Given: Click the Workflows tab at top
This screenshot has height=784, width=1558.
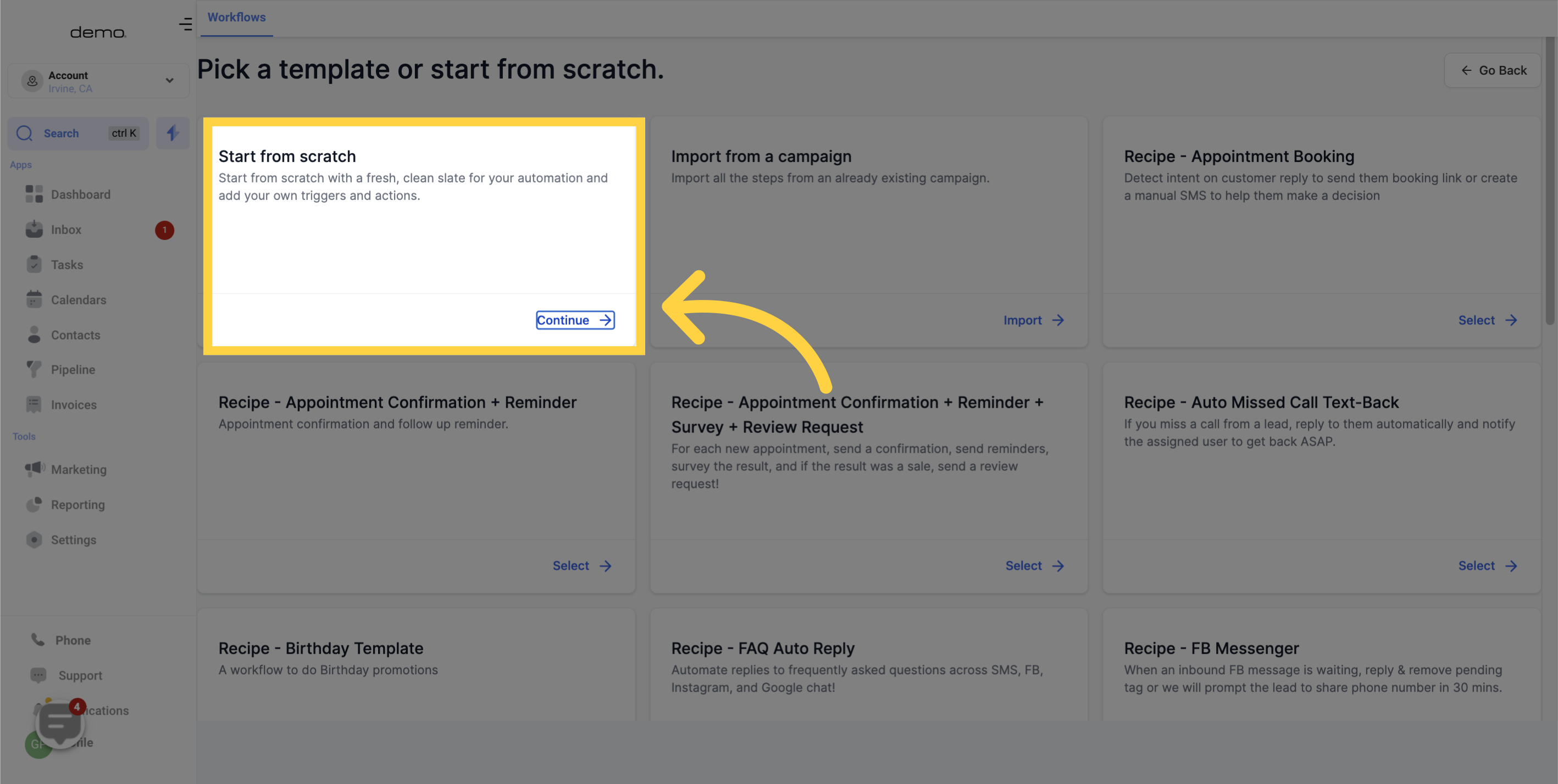Looking at the screenshot, I should tap(236, 18).
